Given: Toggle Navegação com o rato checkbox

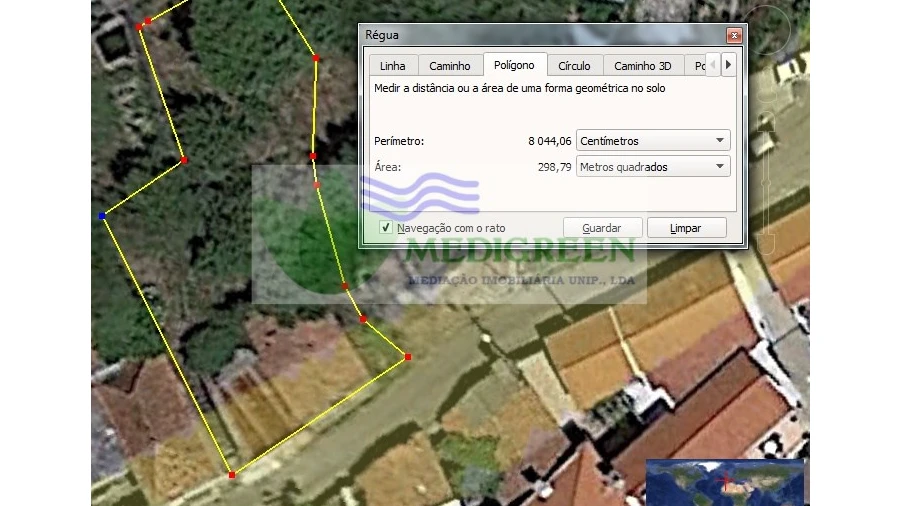Looking at the screenshot, I should click(x=386, y=228).
